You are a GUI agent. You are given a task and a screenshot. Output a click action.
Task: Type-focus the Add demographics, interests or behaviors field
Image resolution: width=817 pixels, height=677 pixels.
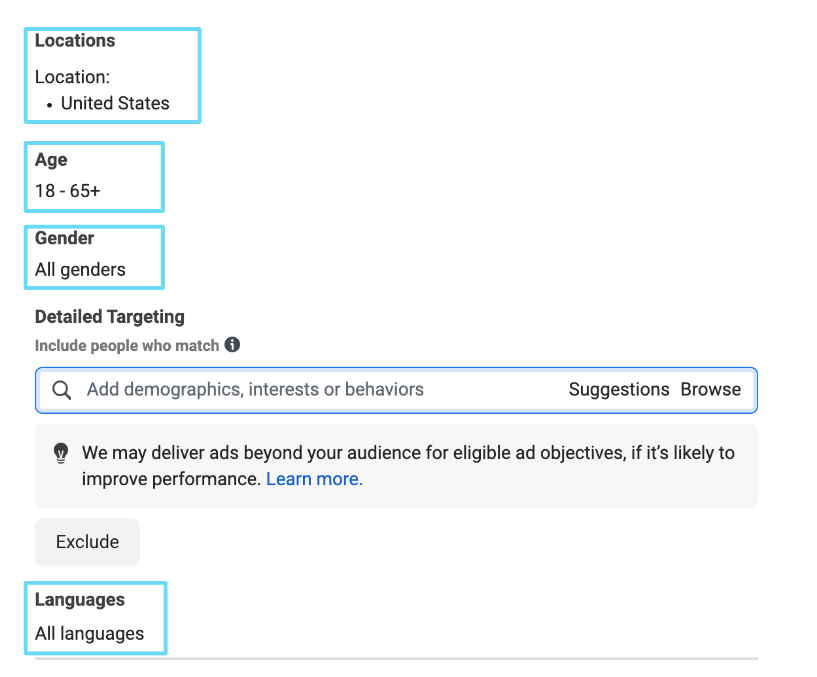point(300,390)
